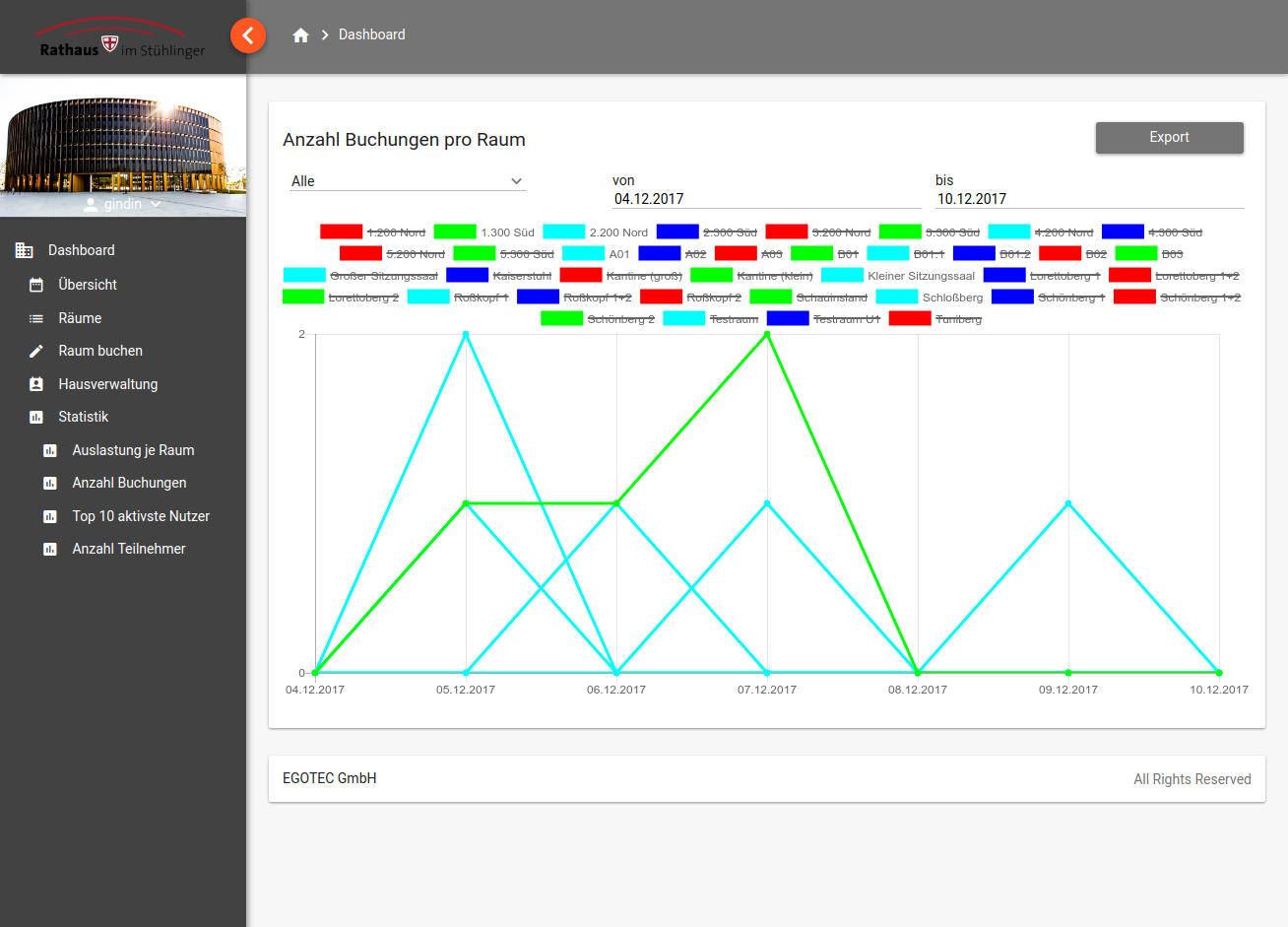1288x927 pixels.
Task: Go to the home icon in breadcrumb
Action: coord(301,35)
